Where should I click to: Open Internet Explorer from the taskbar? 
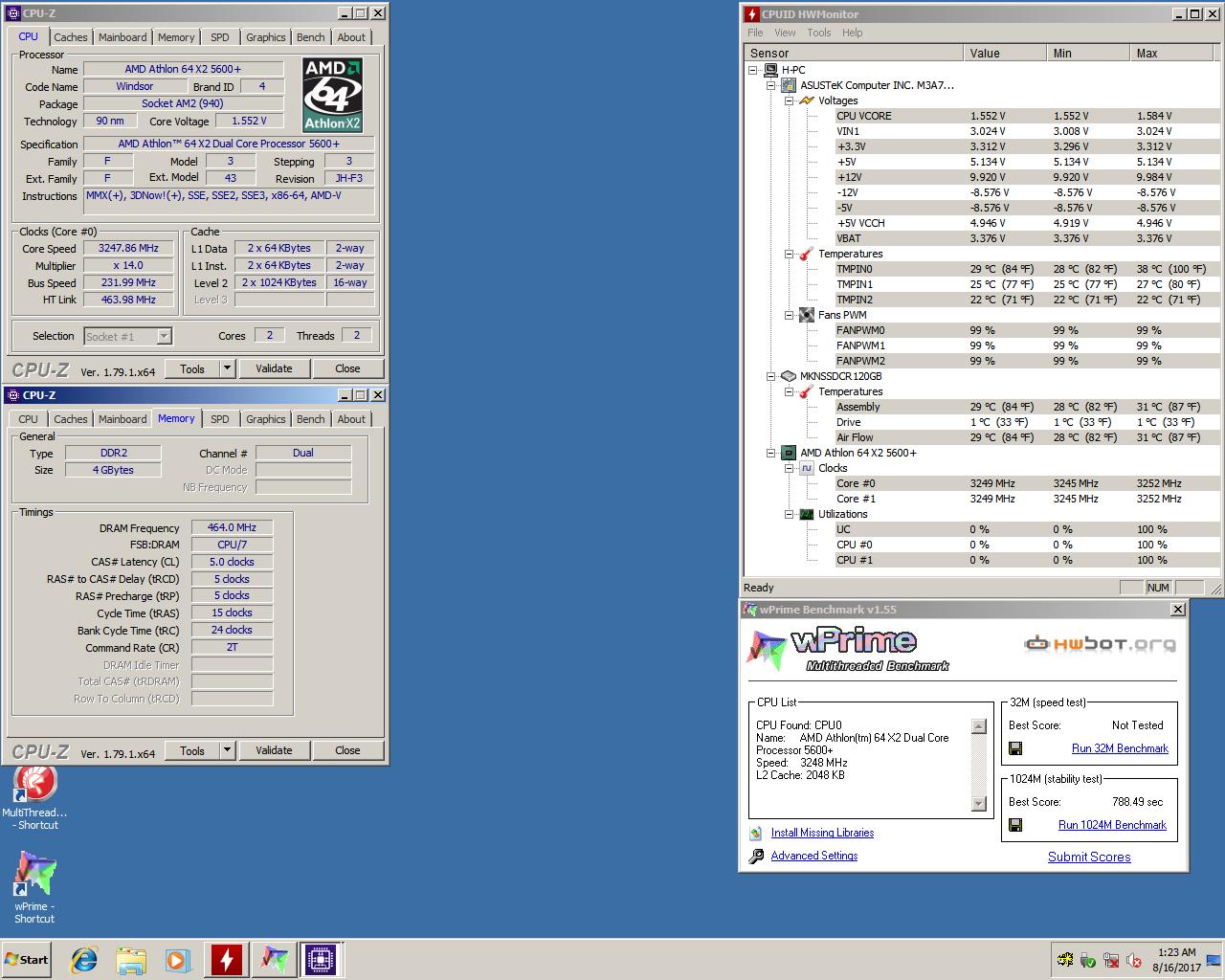click(x=85, y=960)
